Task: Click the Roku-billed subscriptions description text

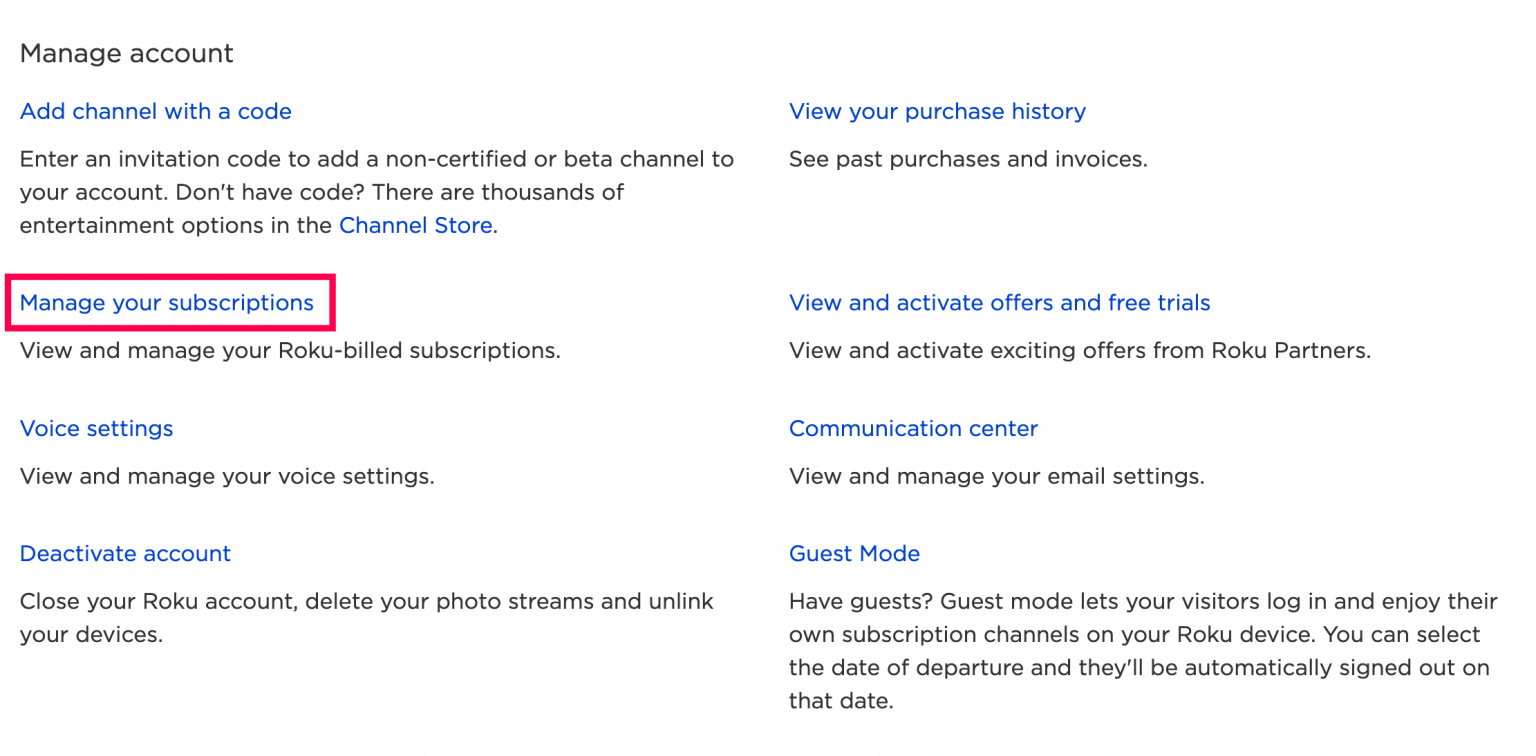Action: 290,350
